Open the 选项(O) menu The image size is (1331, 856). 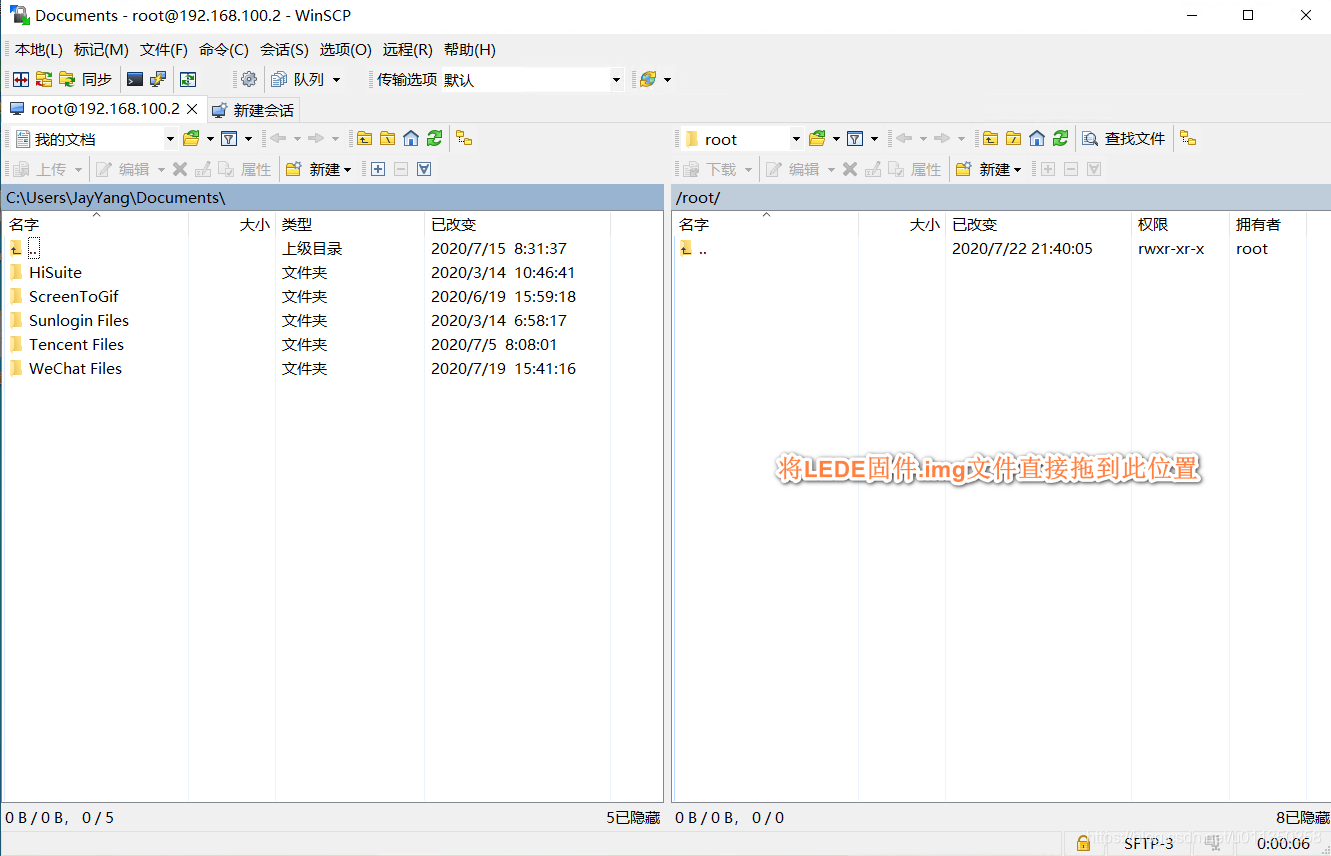pos(346,49)
